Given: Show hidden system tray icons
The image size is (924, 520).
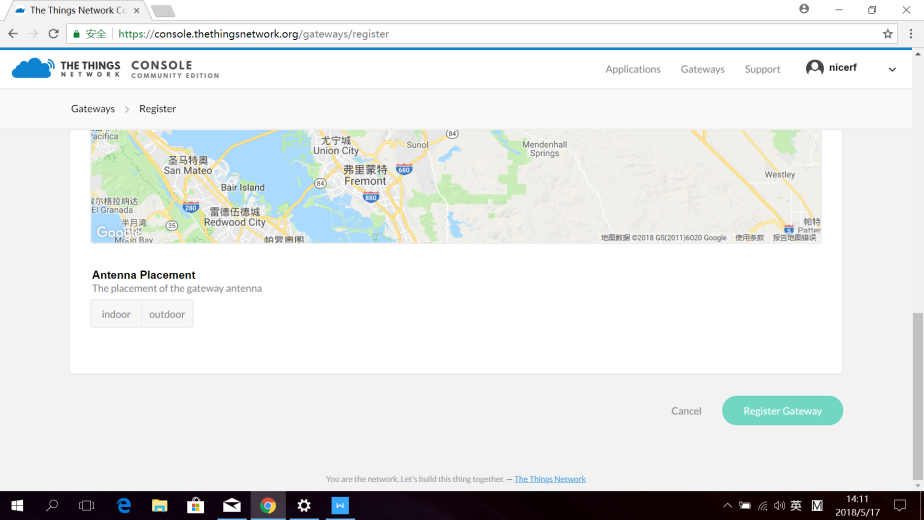Looking at the screenshot, I should click(727, 506).
